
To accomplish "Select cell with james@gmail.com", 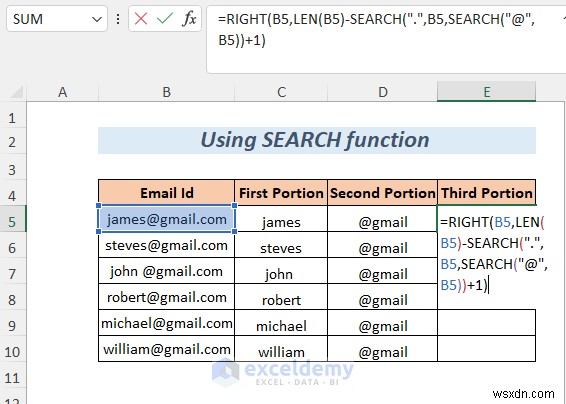I will (x=166, y=219).
